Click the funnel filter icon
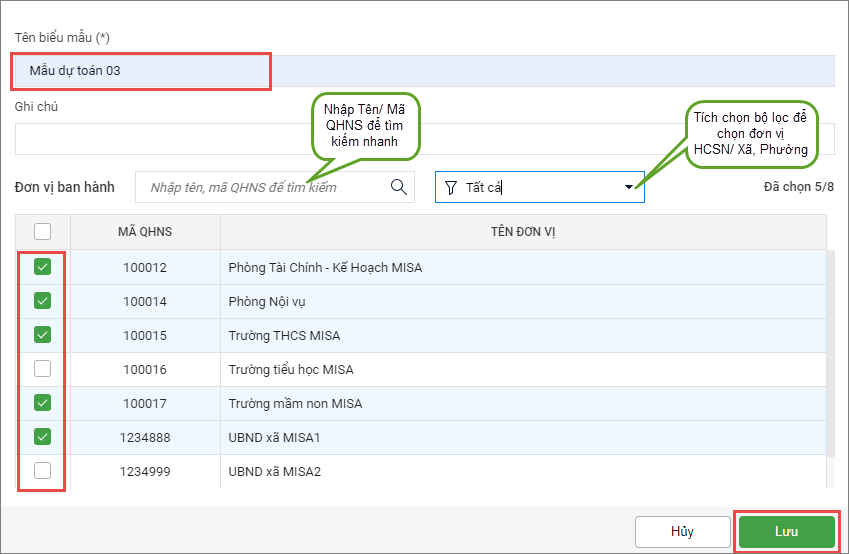This screenshot has height=554, width=849. (x=451, y=187)
